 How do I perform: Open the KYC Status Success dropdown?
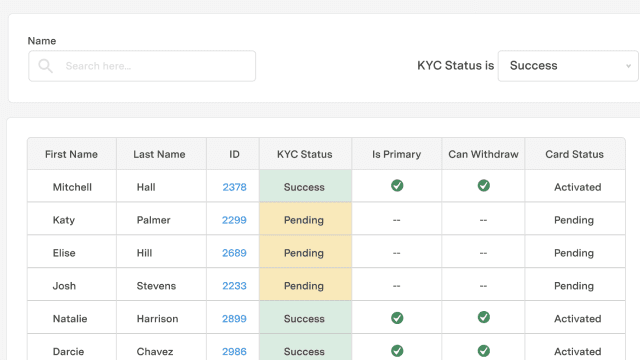(568, 66)
